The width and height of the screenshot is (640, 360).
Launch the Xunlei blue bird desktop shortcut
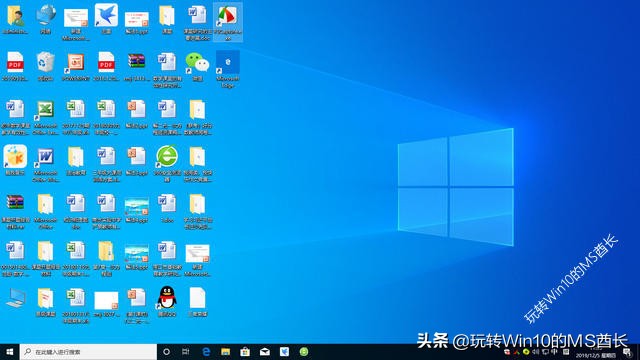tap(106, 19)
